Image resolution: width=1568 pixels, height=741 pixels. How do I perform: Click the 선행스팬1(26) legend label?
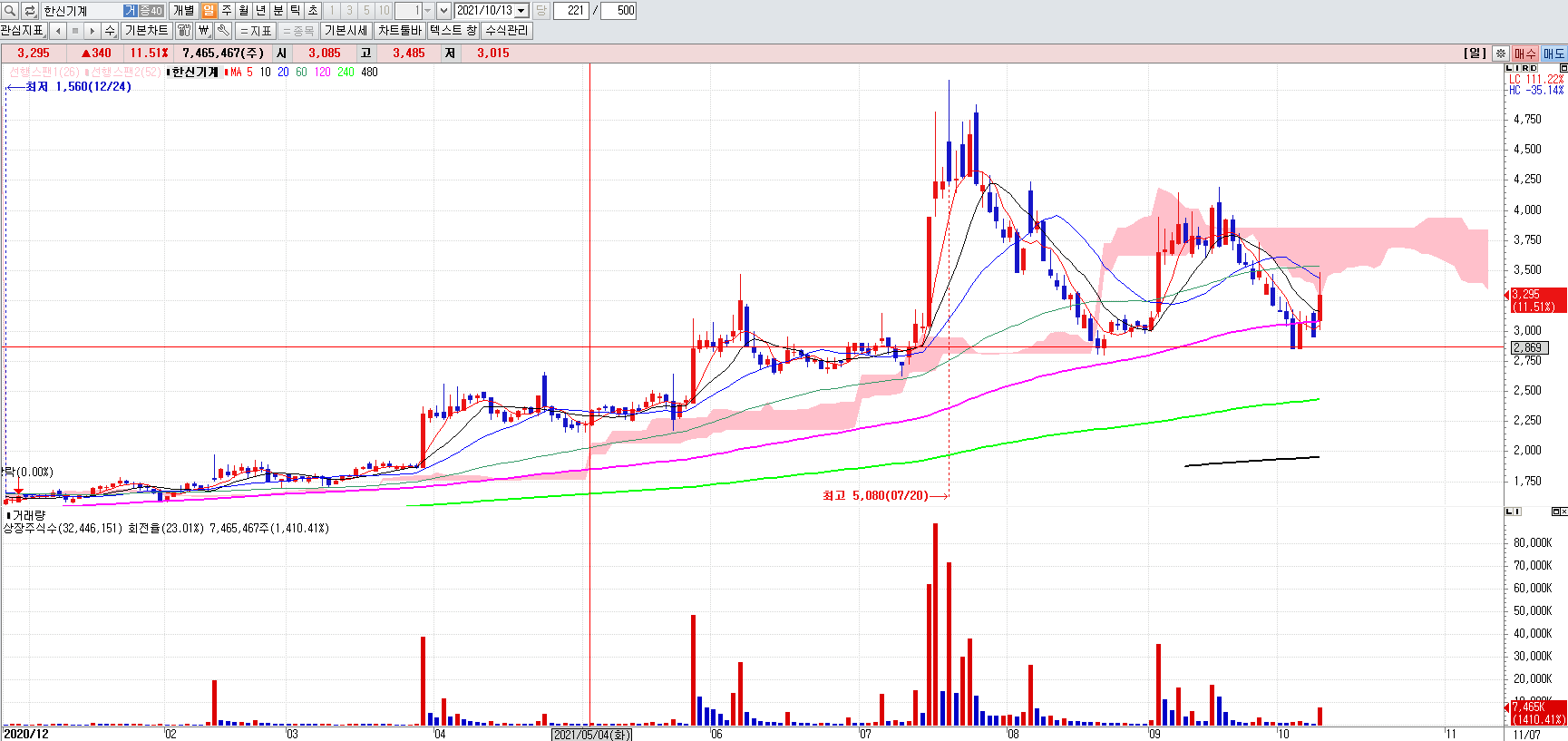pyautogui.click(x=44, y=72)
